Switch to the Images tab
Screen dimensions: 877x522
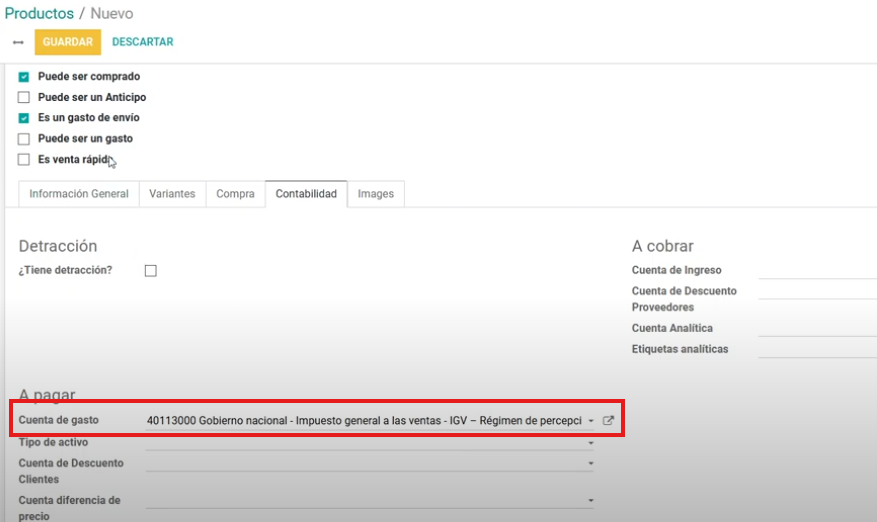tap(376, 194)
